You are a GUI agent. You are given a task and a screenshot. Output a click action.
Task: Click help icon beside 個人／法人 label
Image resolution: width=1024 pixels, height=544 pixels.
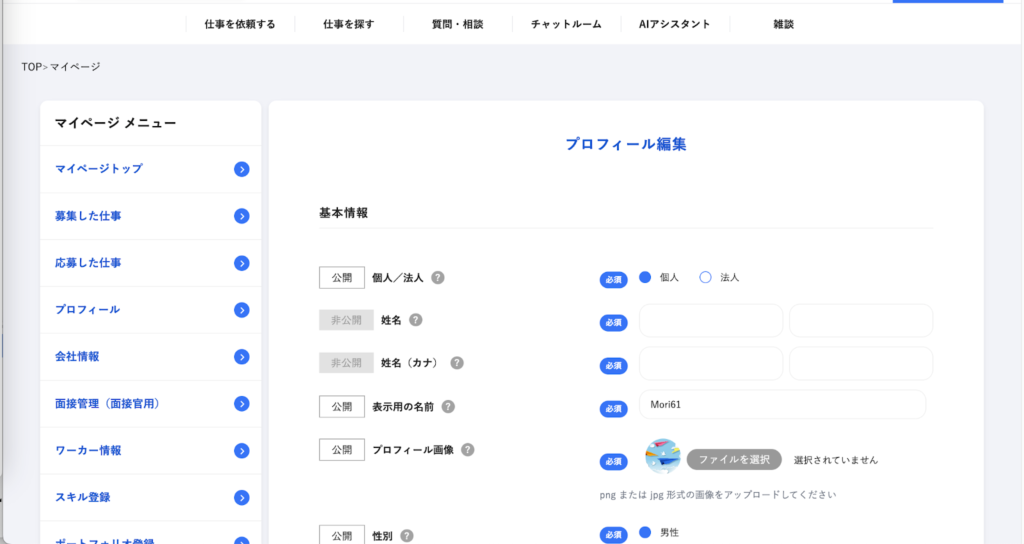click(438, 278)
